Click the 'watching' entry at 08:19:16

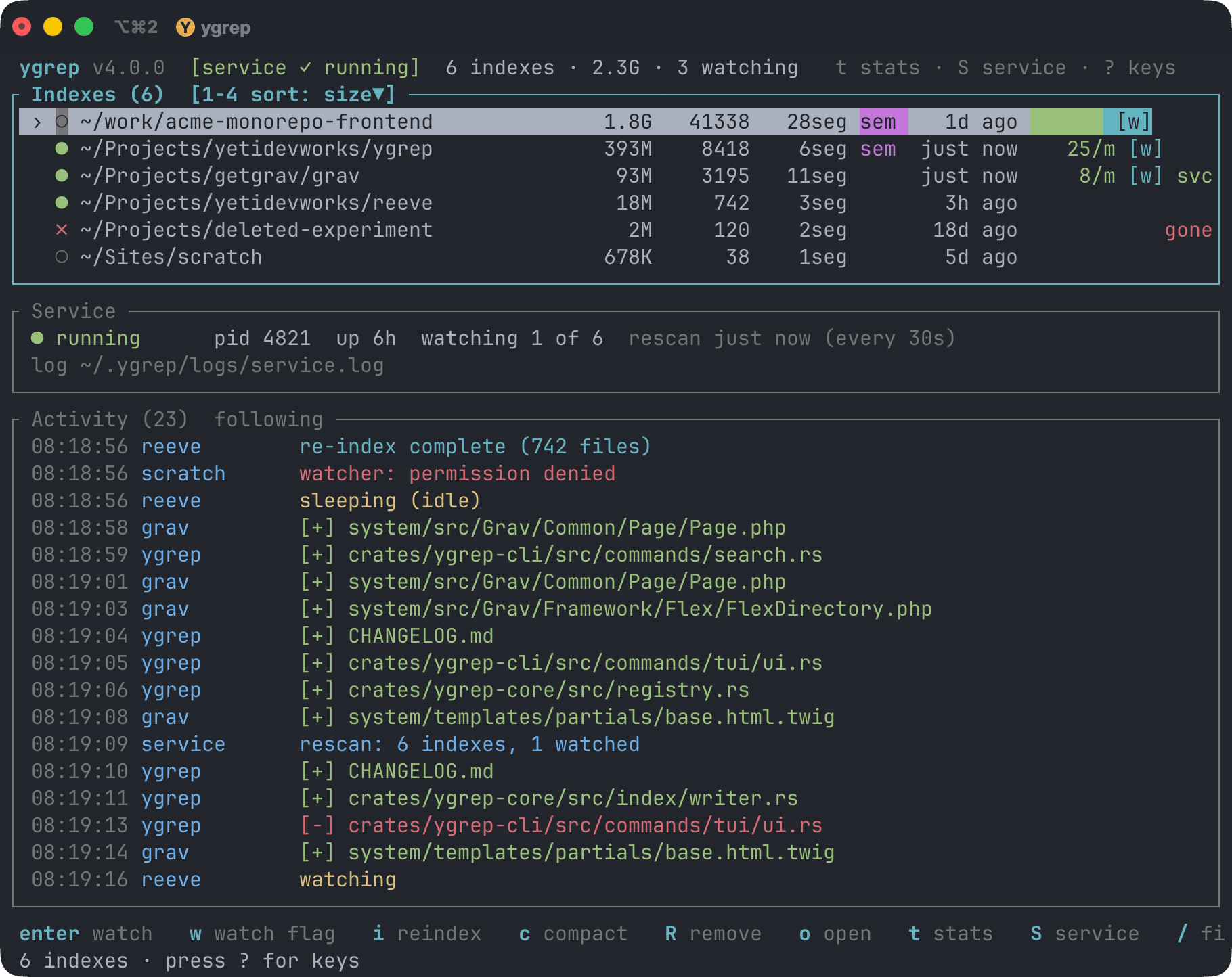tap(348, 880)
